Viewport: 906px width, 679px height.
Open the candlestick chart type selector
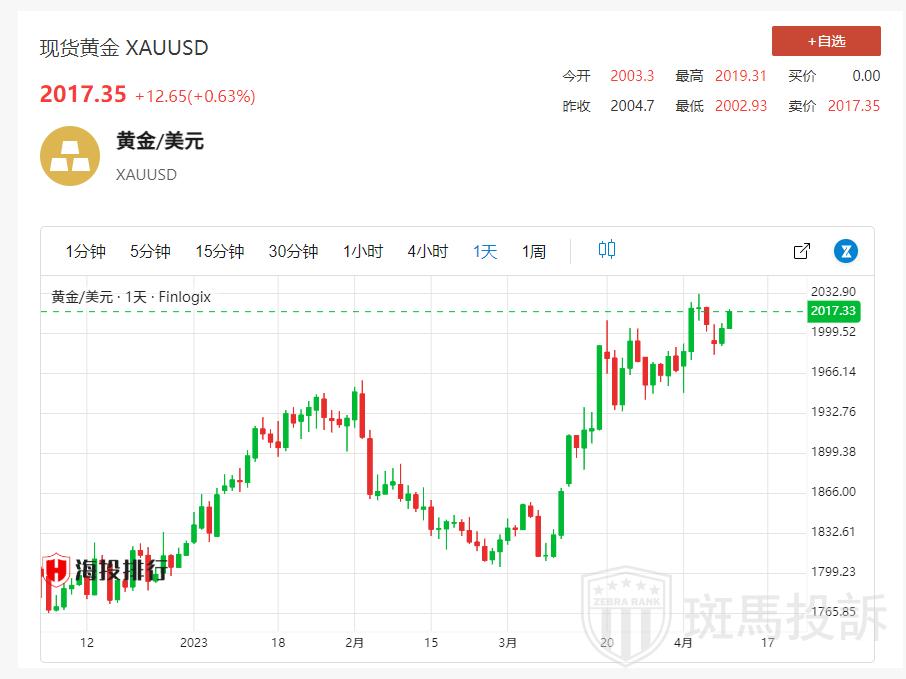607,250
